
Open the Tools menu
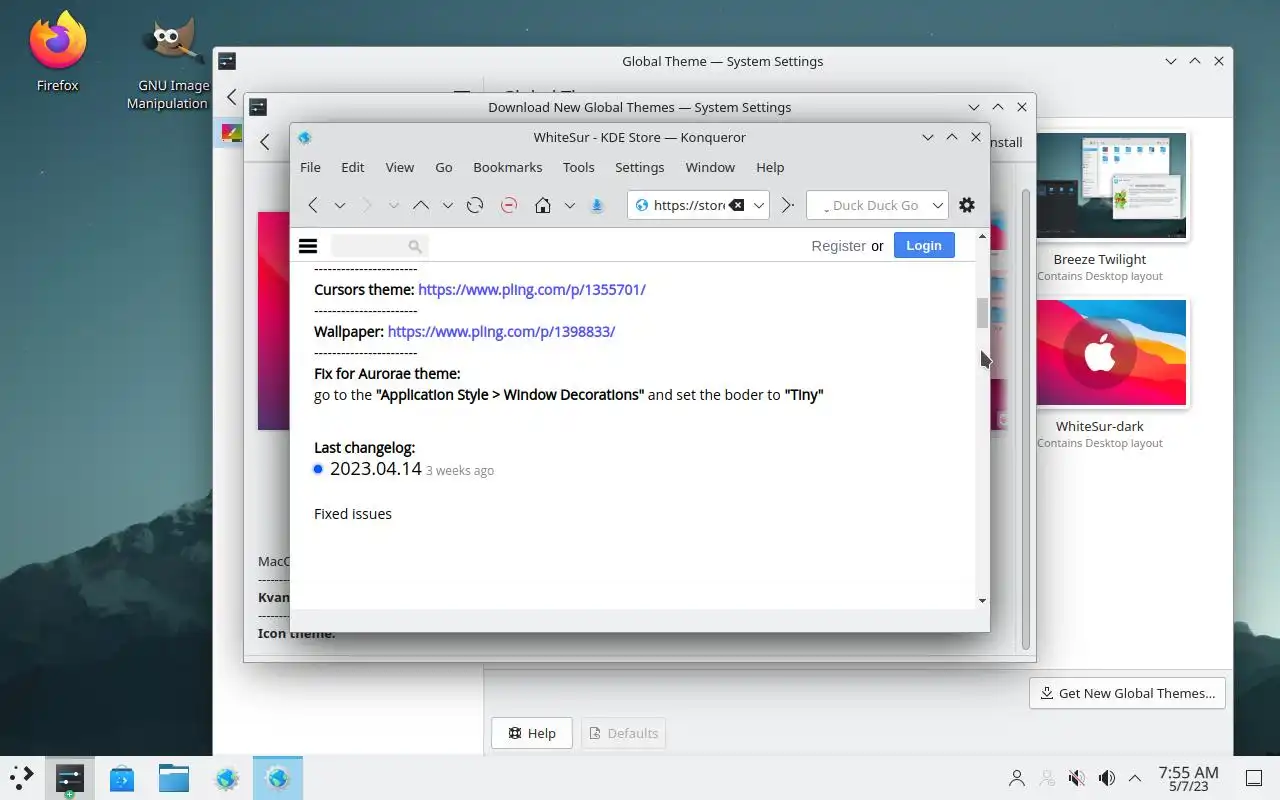579,167
